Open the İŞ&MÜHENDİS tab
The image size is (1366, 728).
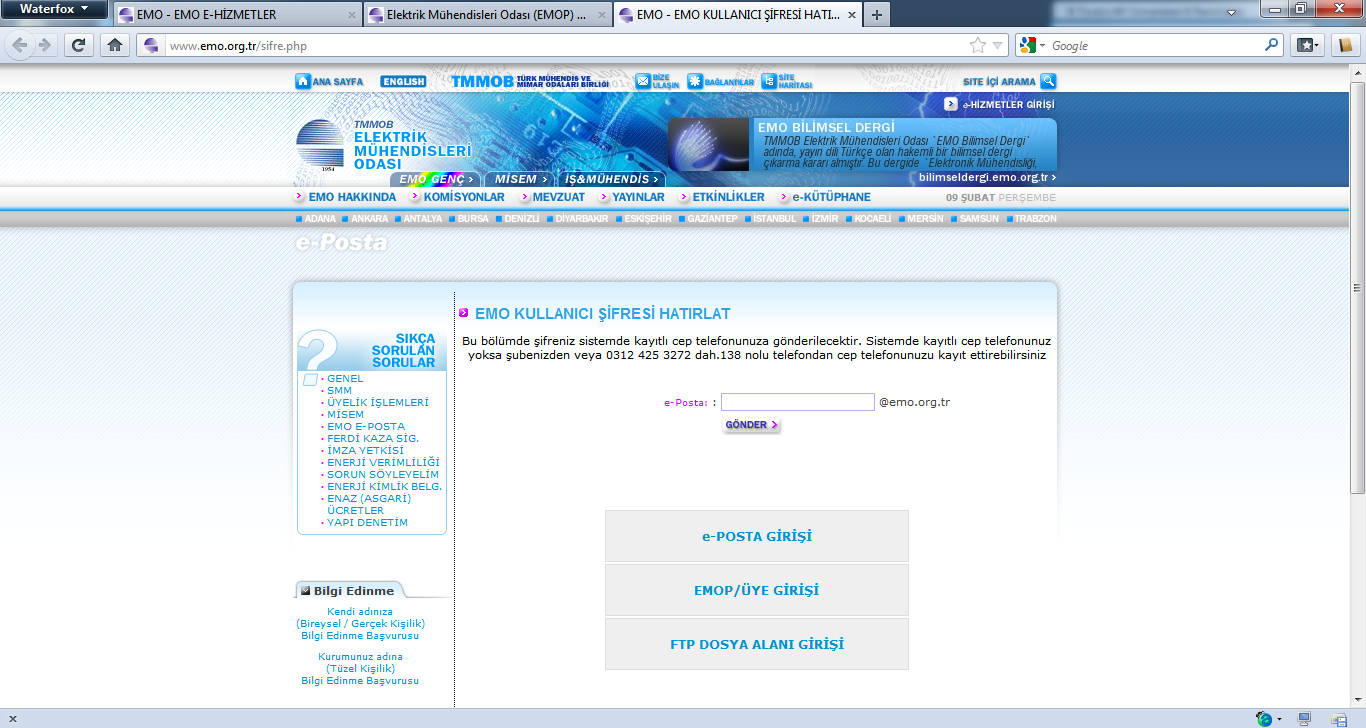click(x=611, y=179)
